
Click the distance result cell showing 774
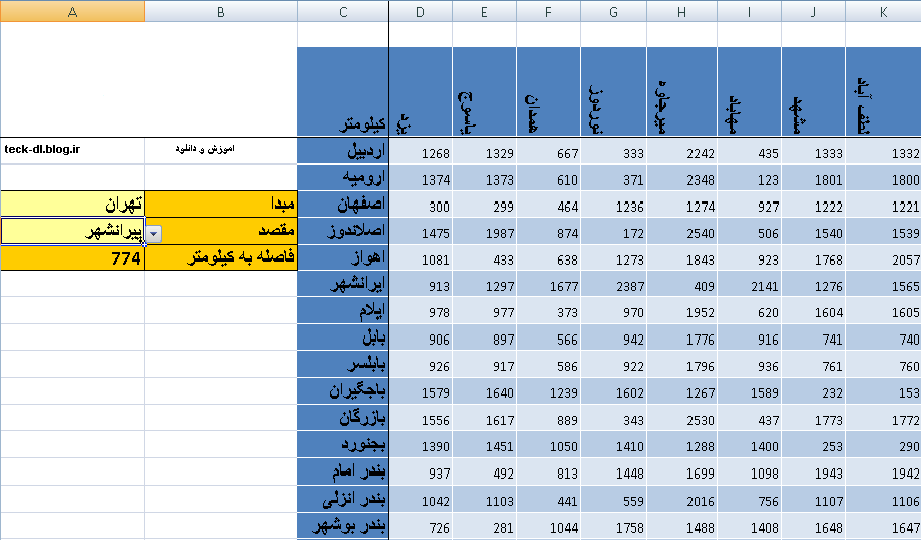pos(72,258)
